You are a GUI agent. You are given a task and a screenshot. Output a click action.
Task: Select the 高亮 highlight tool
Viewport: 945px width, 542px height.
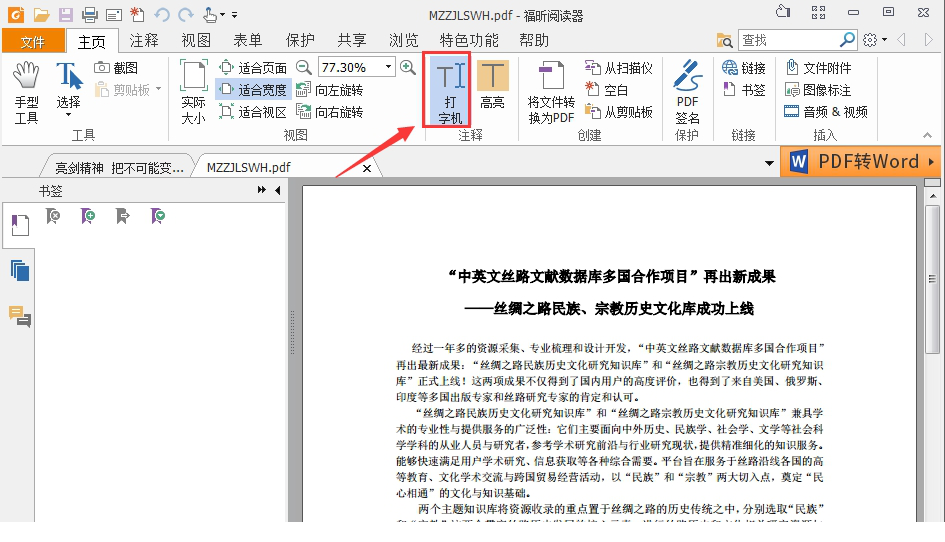point(492,86)
